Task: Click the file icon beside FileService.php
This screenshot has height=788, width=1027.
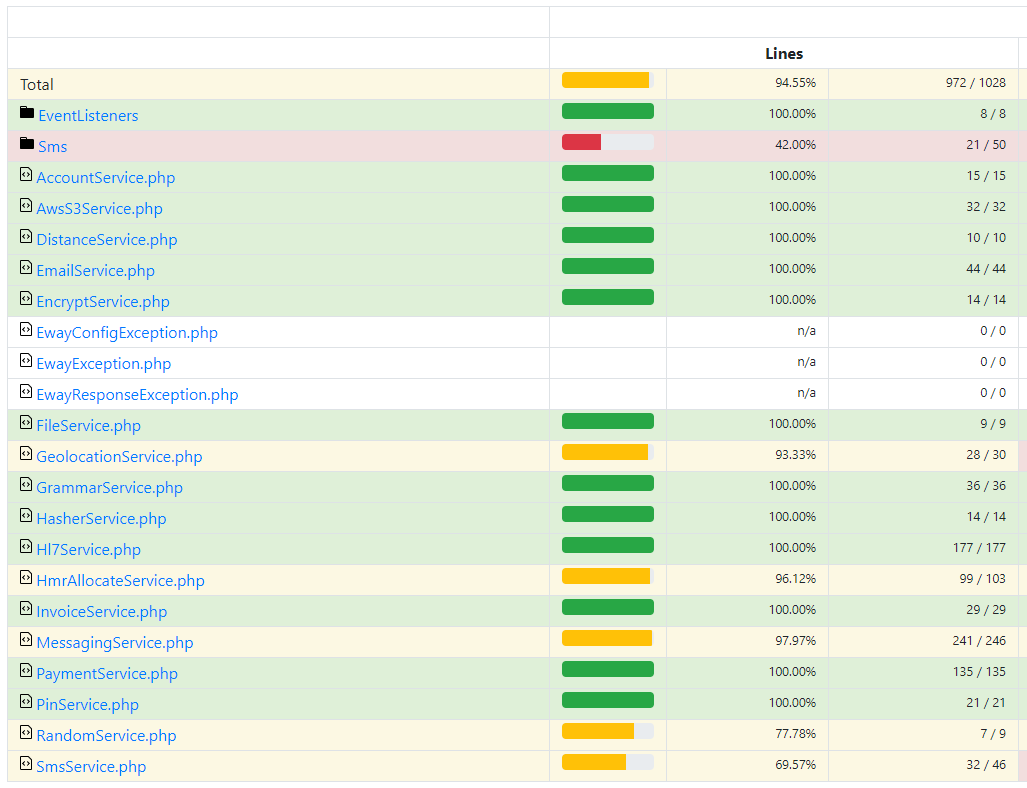Action: coord(26,422)
